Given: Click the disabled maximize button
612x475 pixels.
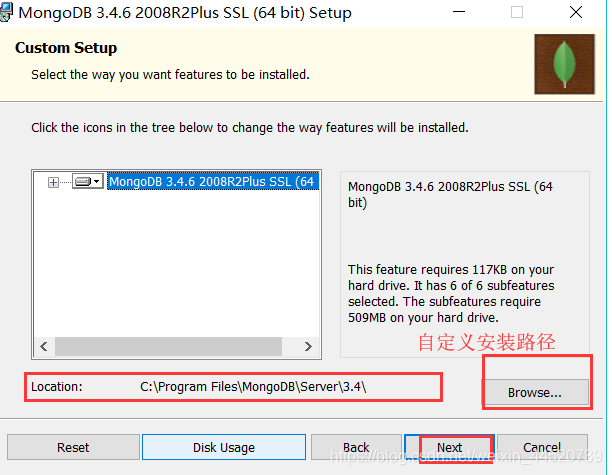Looking at the screenshot, I should point(517,12).
